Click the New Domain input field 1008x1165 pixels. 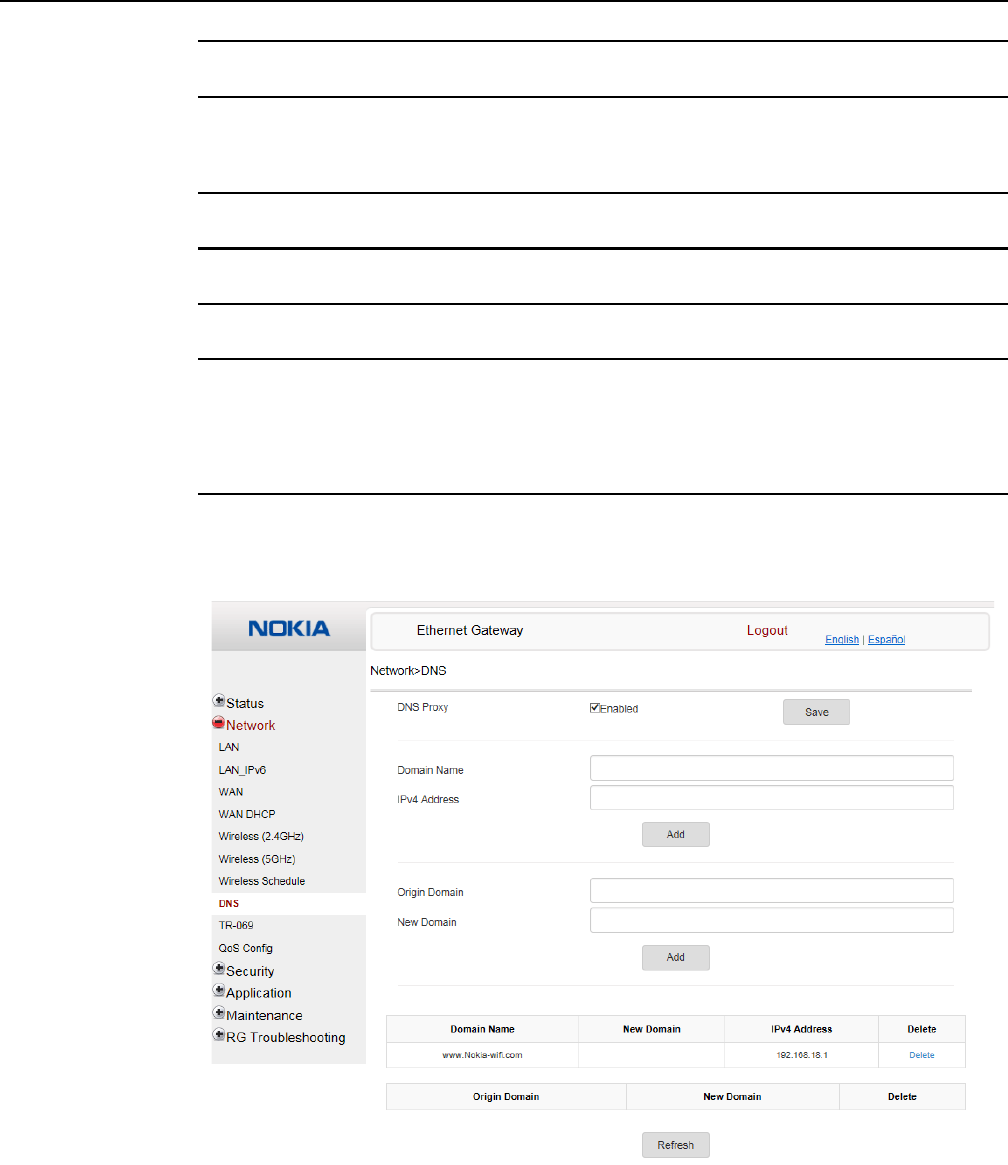pyautogui.click(x=772, y=921)
